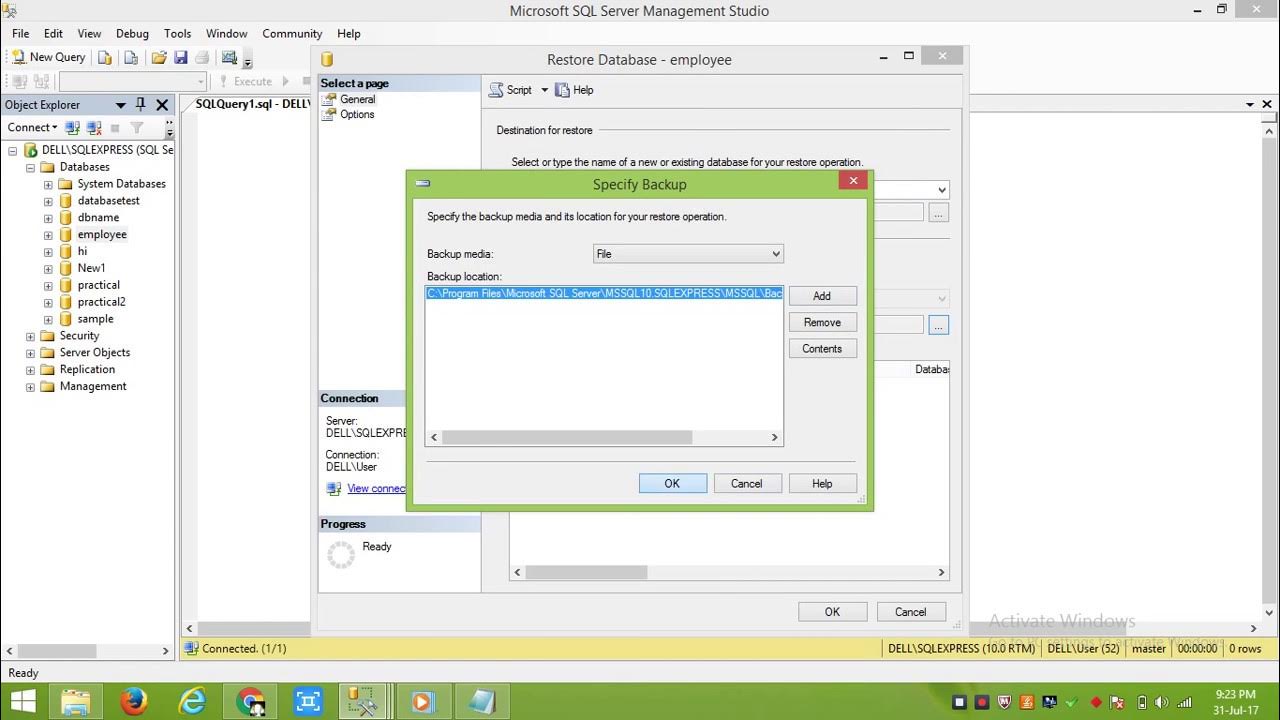Click OK in Restore Database window
This screenshot has width=1280, height=720.
(832, 612)
